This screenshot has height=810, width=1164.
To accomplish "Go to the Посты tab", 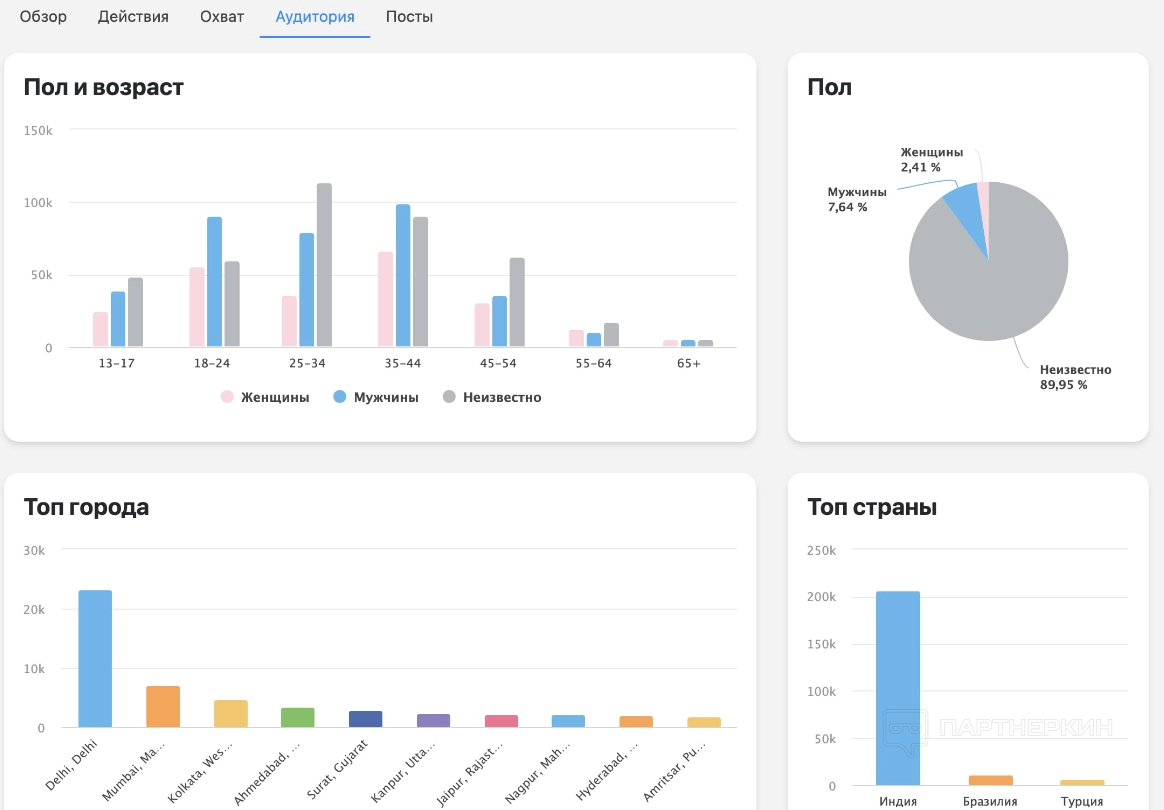I will (409, 16).
